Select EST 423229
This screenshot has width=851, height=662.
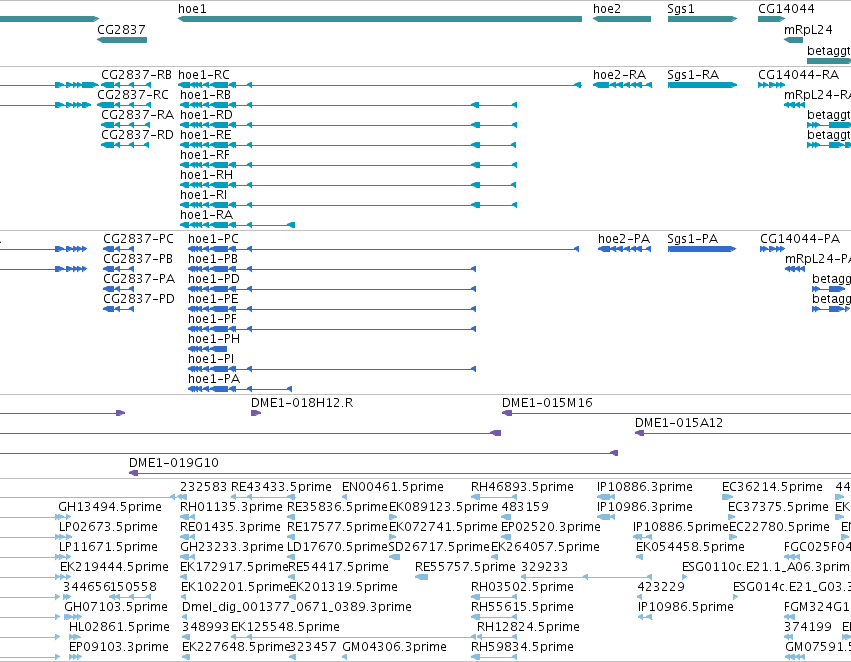point(661,588)
